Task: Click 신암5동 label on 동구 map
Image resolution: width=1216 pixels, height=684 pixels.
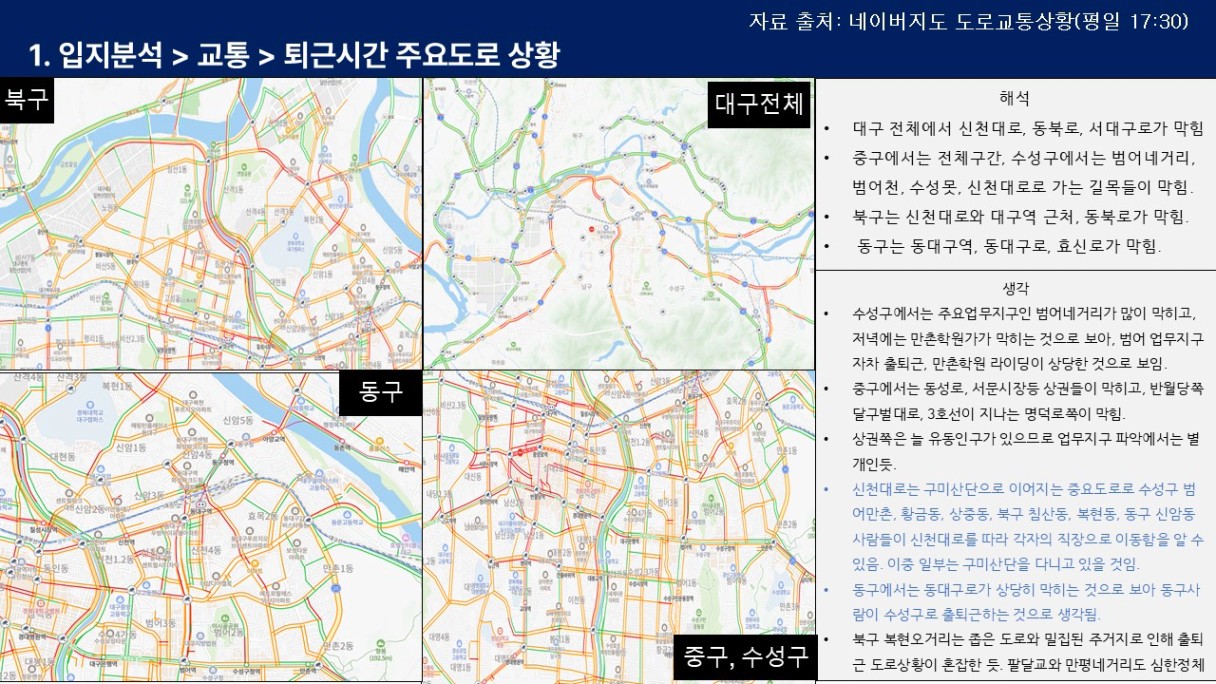Action: tap(237, 420)
